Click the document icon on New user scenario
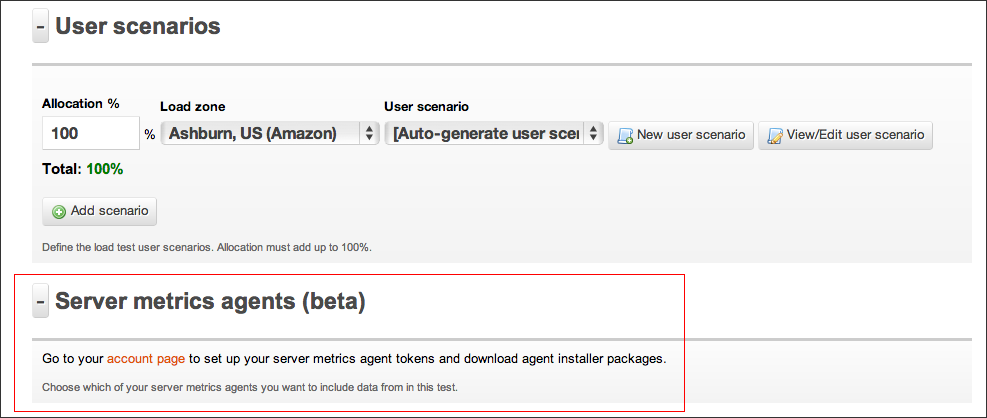 point(625,136)
